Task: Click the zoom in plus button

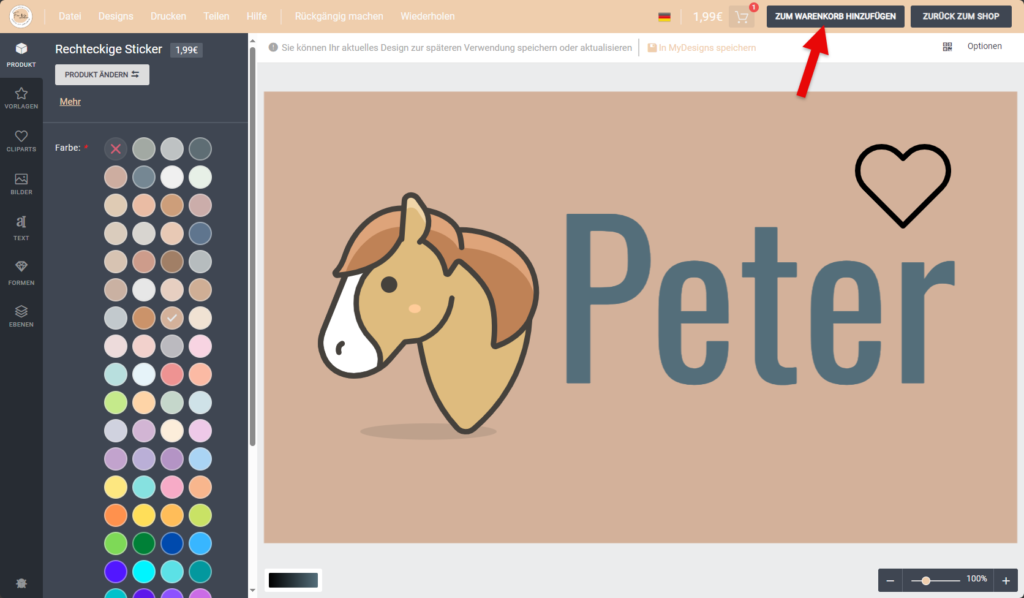Action: (1005, 580)
